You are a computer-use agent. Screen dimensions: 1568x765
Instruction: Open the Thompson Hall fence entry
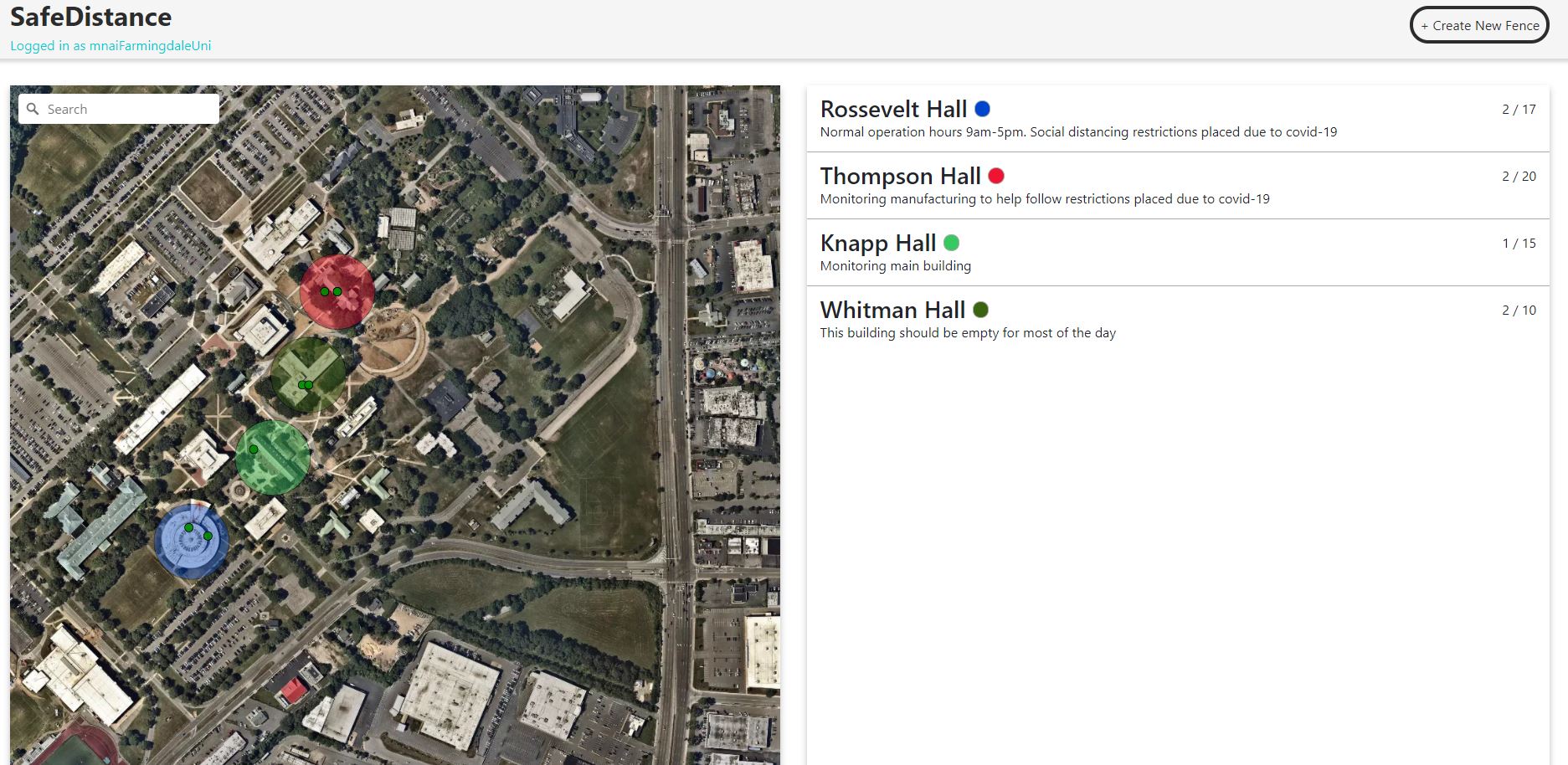[1178, 186]
